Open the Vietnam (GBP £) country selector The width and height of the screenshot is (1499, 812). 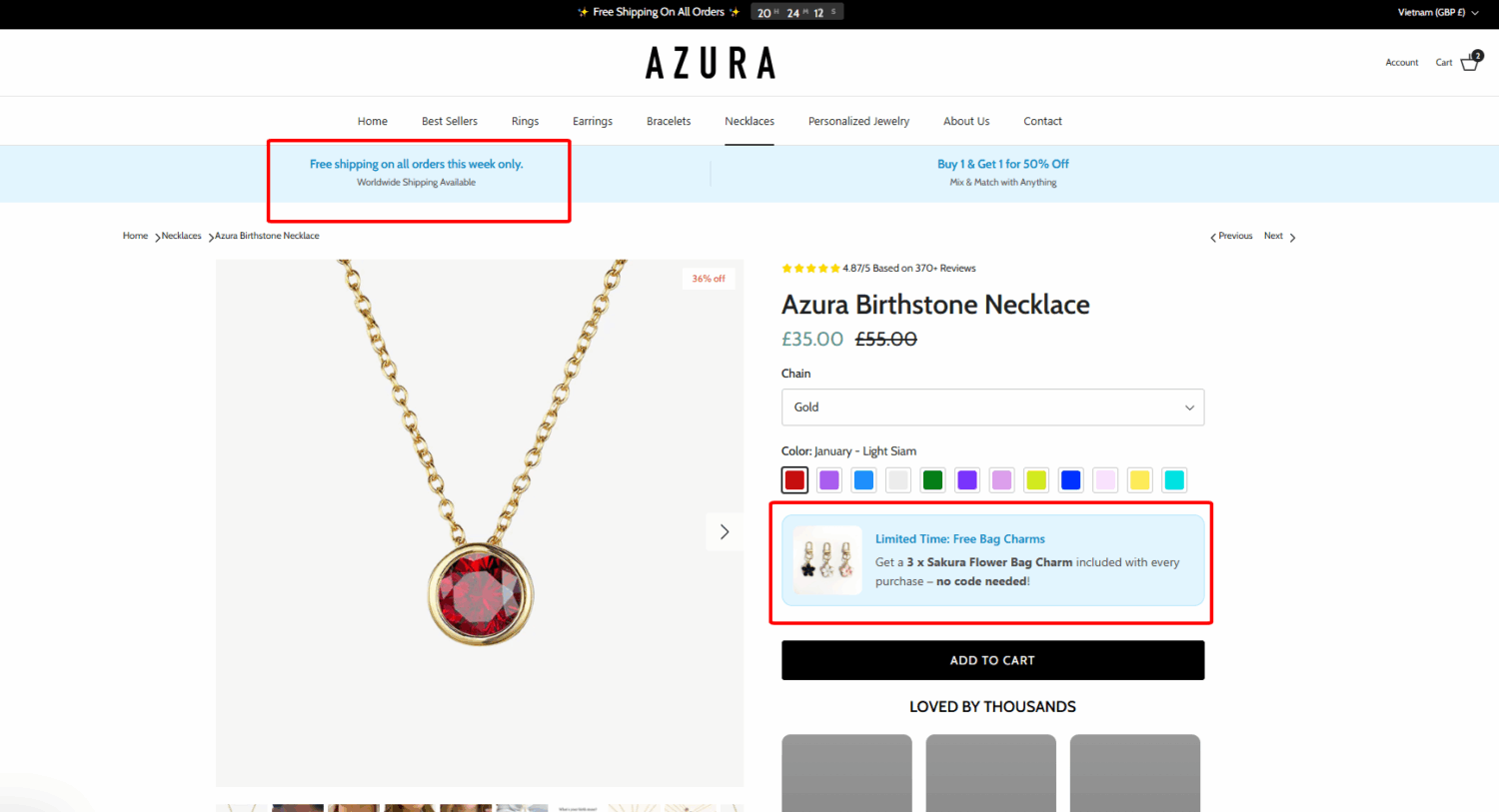(x=1437, y=13)
